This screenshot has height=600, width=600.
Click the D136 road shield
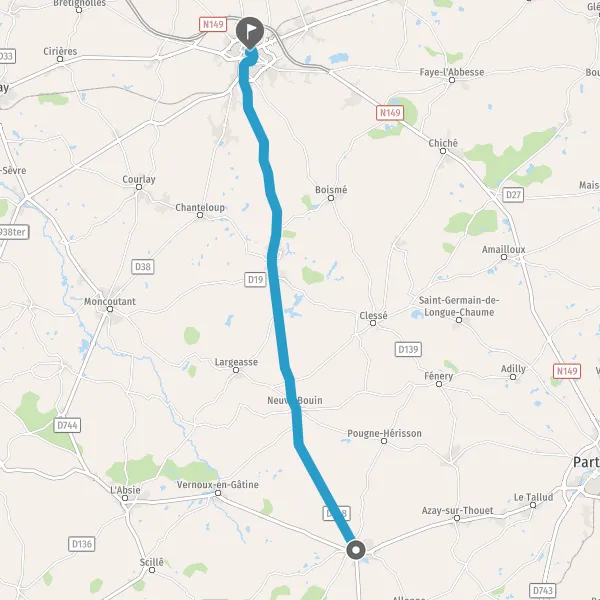(82, 544)
